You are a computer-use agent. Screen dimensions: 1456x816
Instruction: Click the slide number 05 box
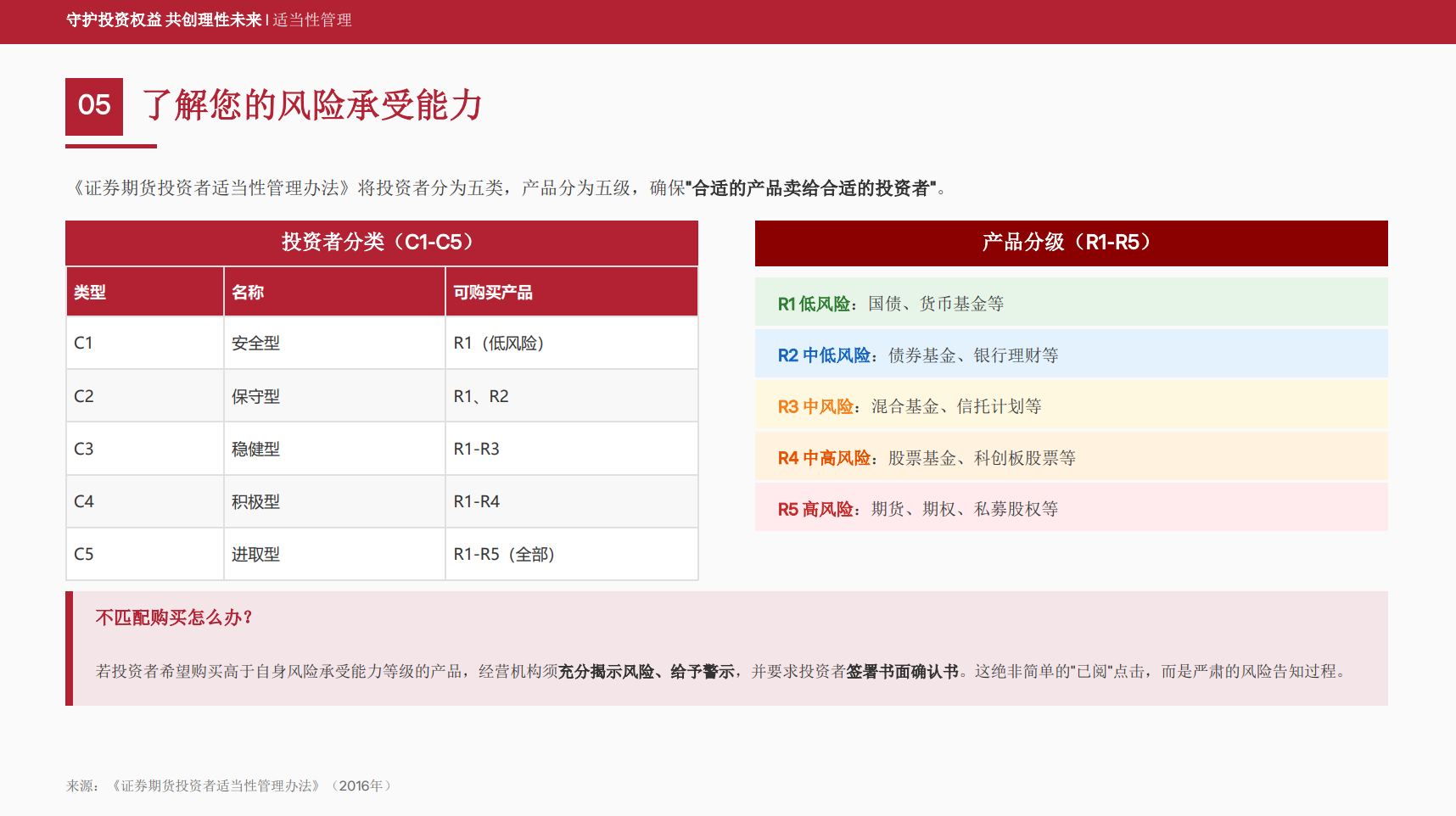coord(94,106)
